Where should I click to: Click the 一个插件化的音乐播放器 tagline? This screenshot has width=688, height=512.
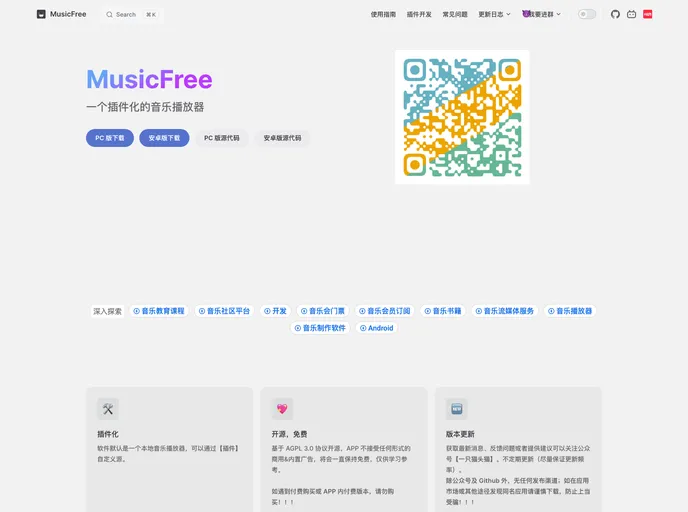coord(145,107)
